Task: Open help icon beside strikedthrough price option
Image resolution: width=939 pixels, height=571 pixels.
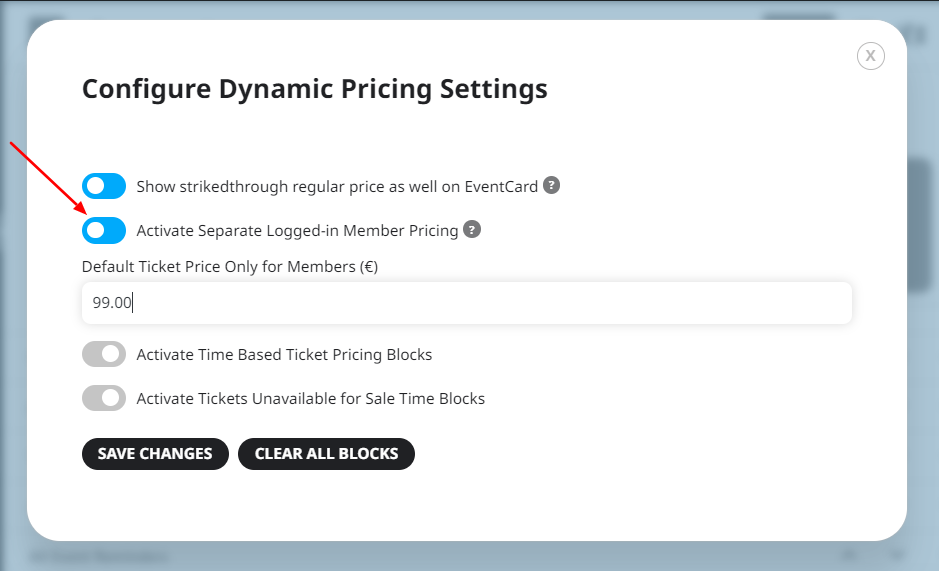Action: pyautogui.click(x=551, y=185)
